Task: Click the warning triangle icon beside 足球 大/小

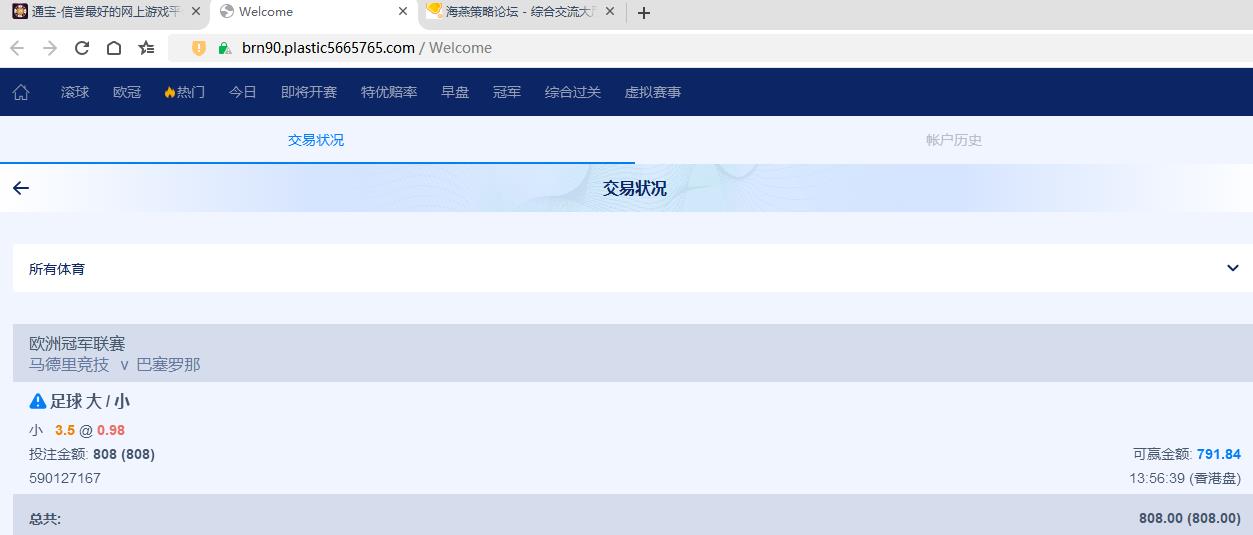Action: point(38,401)
